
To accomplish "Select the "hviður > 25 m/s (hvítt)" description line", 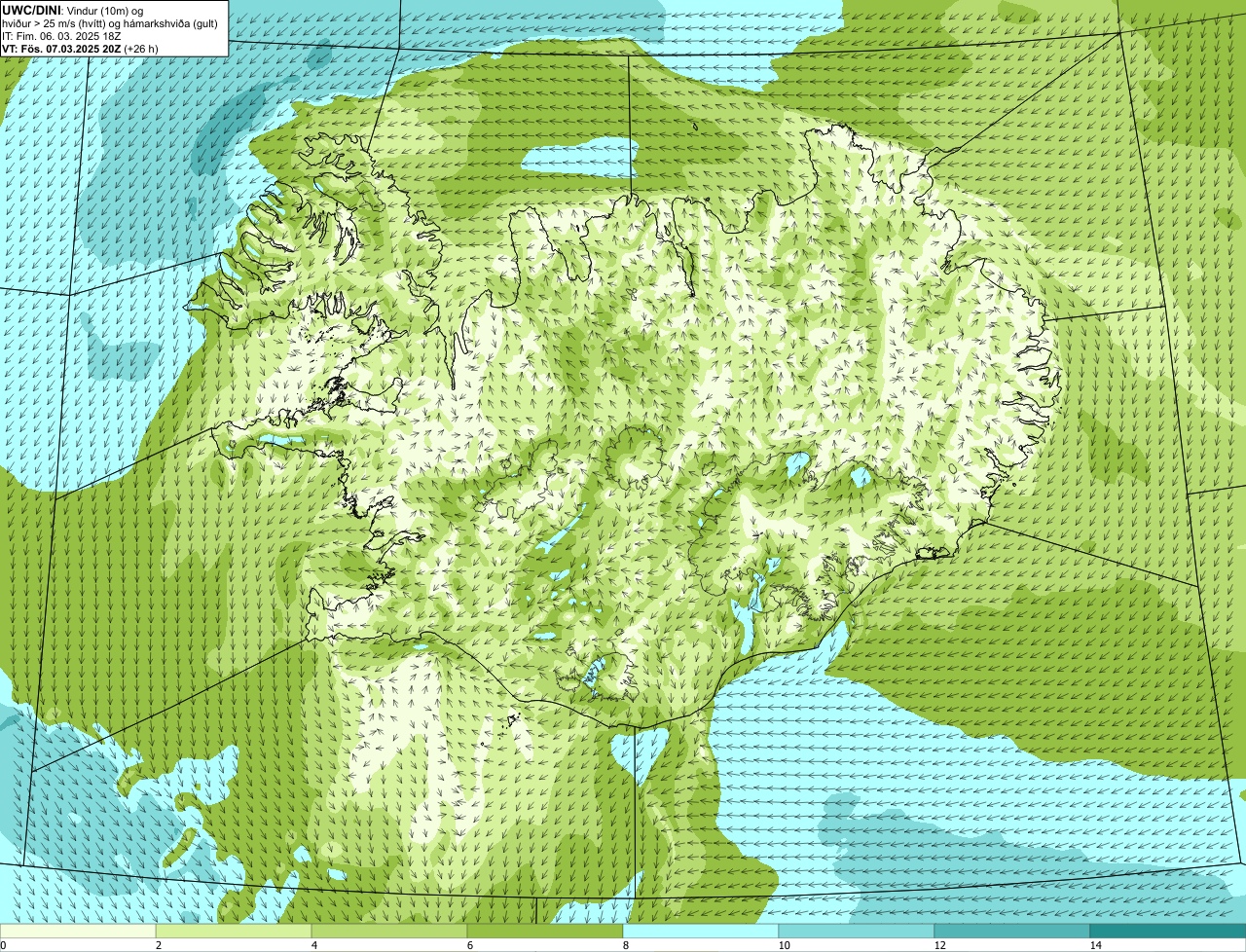I will click(110, 22).
